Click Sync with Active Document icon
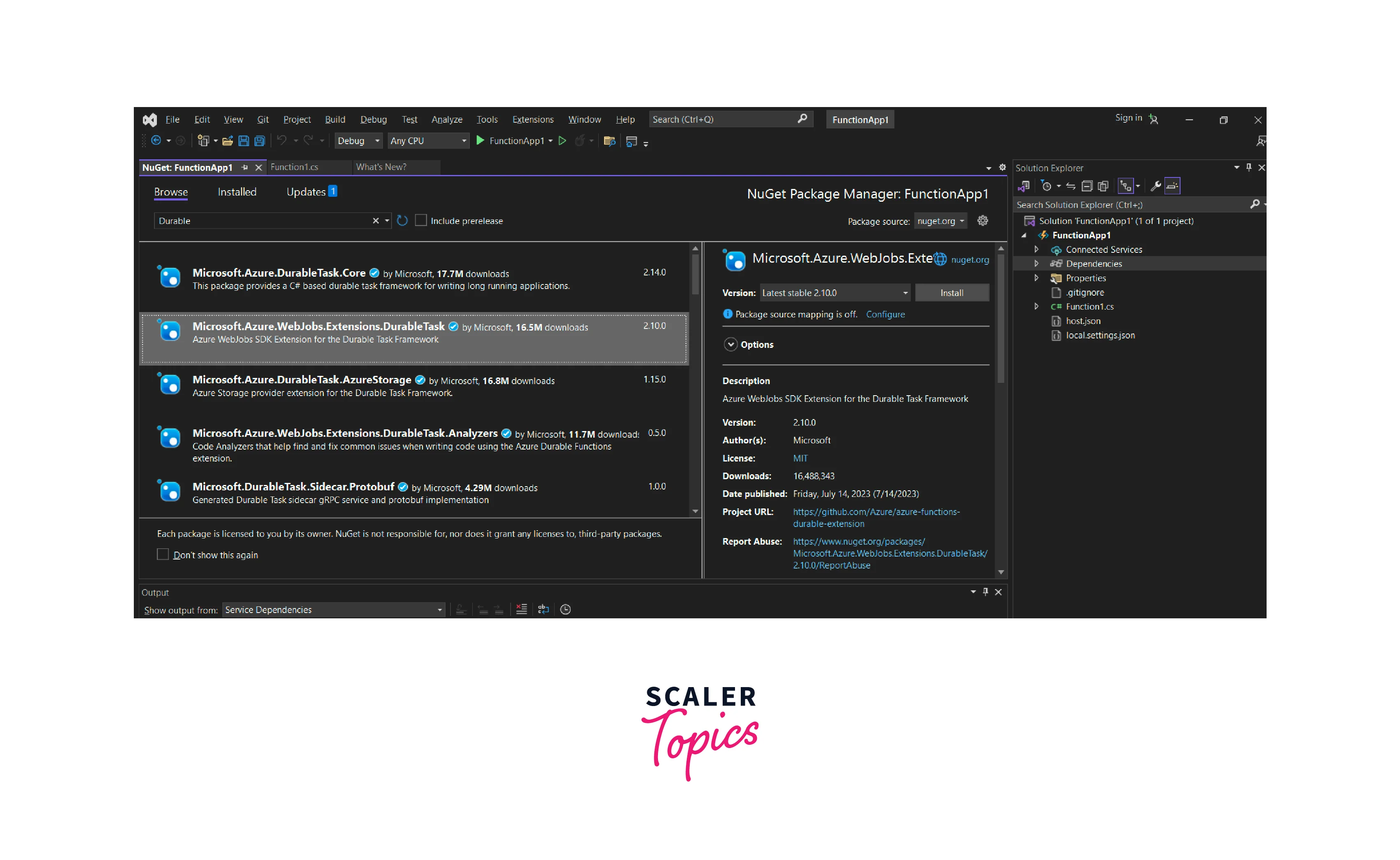This screenshot has height=860, width=1400. click(1071, 186)
